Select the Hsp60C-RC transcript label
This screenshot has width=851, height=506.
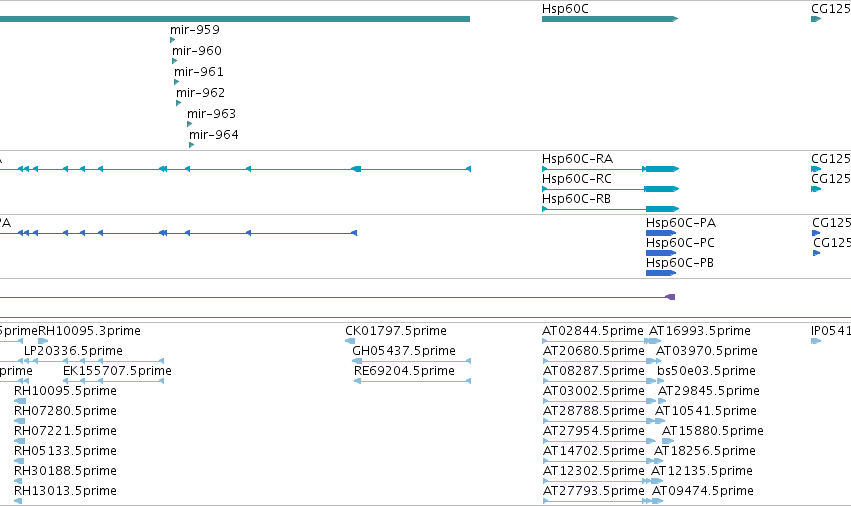[576, 179]
